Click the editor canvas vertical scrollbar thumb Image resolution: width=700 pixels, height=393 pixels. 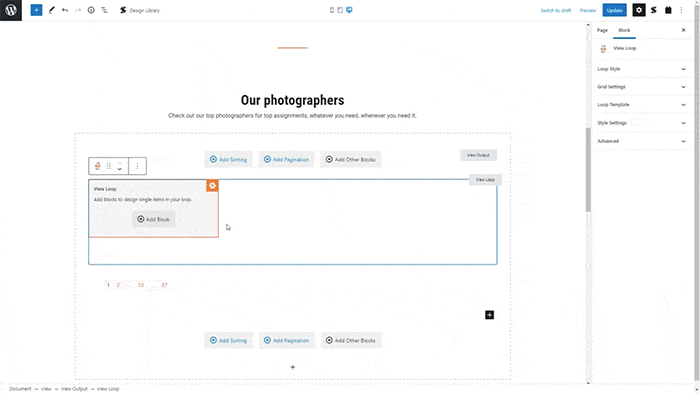588,170
